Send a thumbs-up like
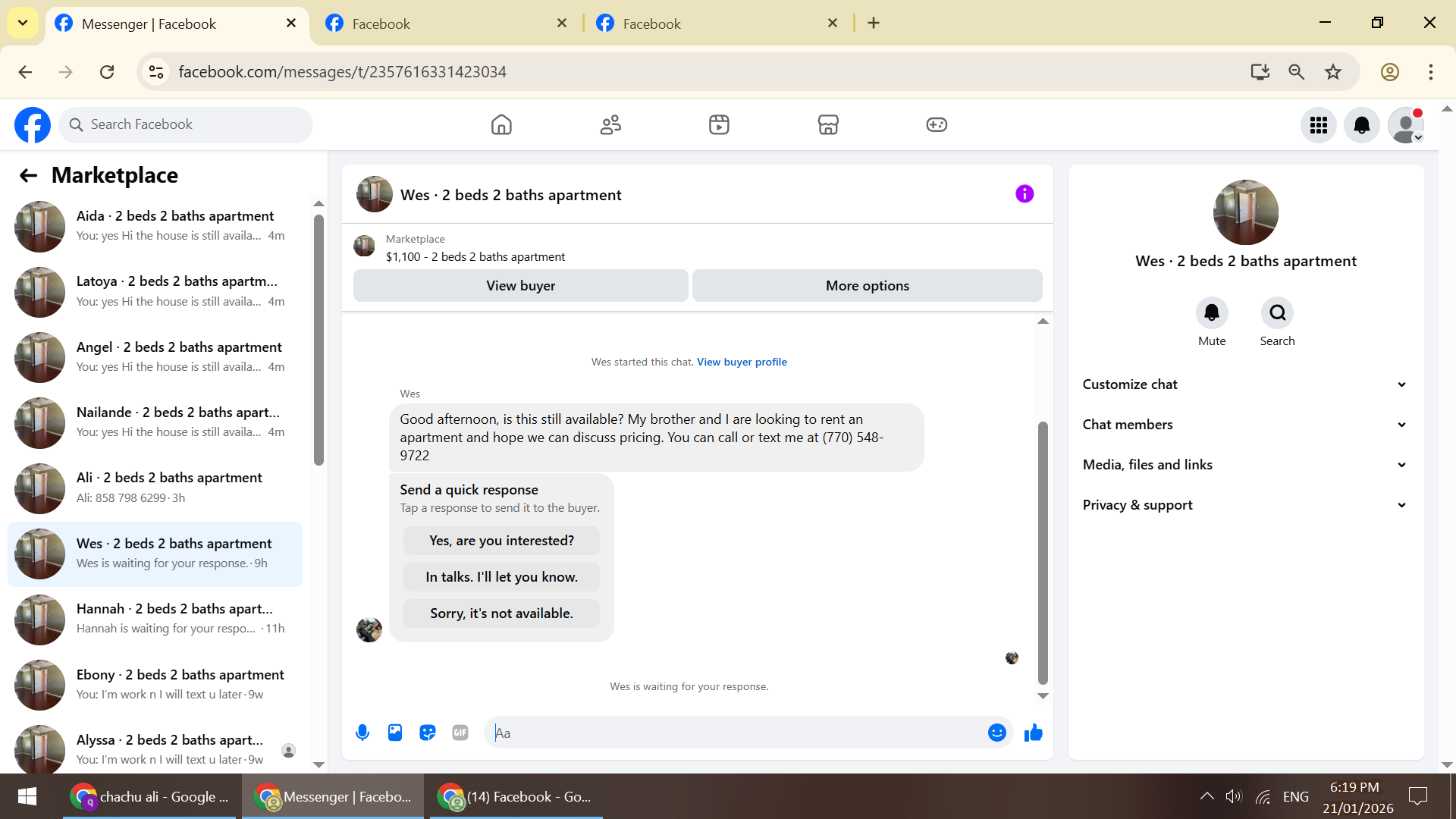 tap(1033, 733)
